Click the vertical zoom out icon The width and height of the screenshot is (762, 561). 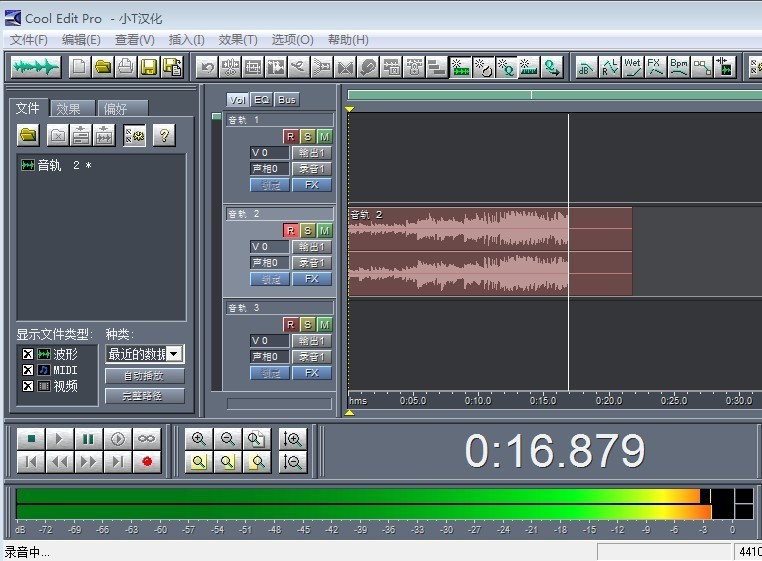tap(293, 461)
